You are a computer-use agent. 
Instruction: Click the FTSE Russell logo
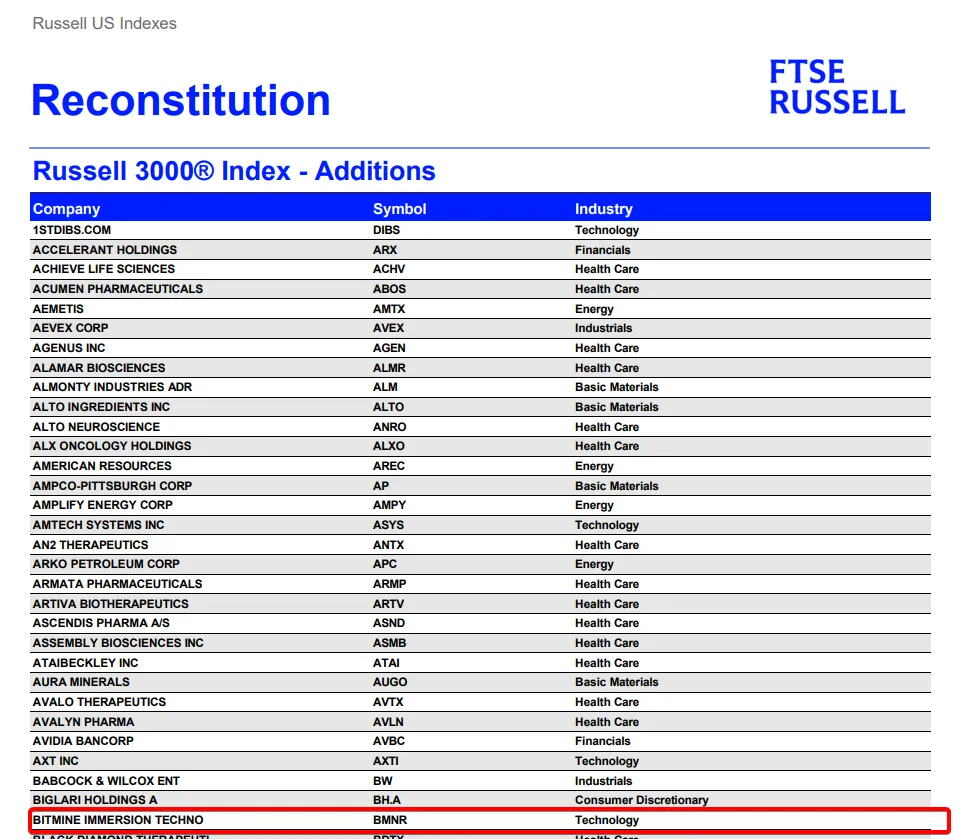837,86
